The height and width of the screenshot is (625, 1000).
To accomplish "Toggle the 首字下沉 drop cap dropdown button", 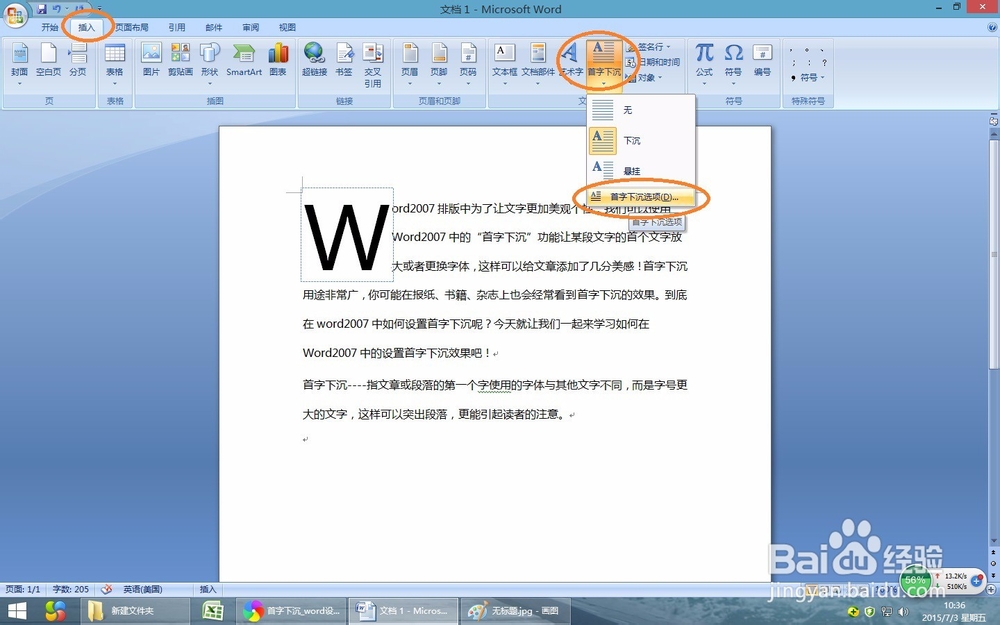I will click(x=603, y=64).
